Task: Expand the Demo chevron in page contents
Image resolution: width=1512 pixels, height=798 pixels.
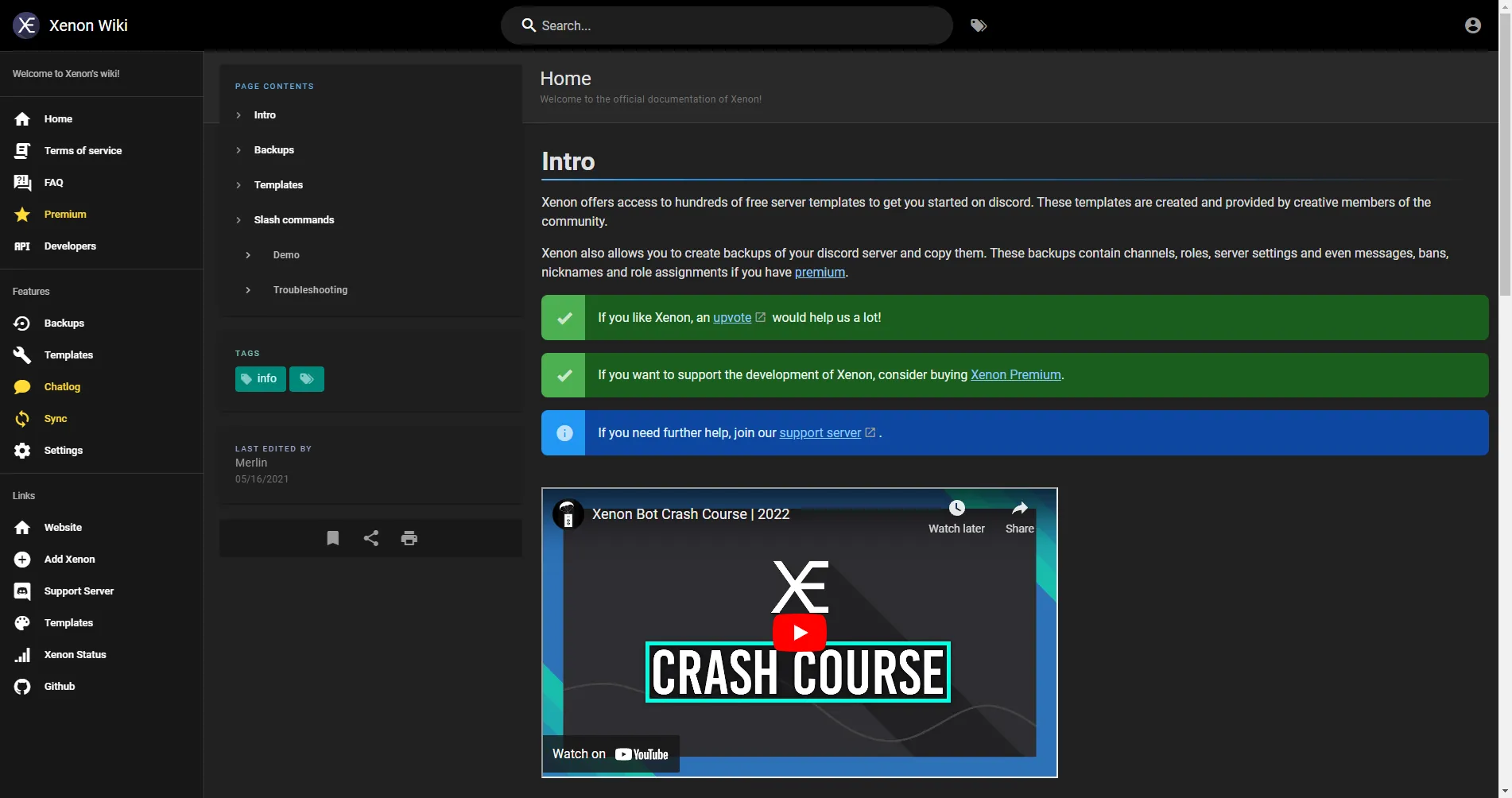Action: [x=248, y=255]
